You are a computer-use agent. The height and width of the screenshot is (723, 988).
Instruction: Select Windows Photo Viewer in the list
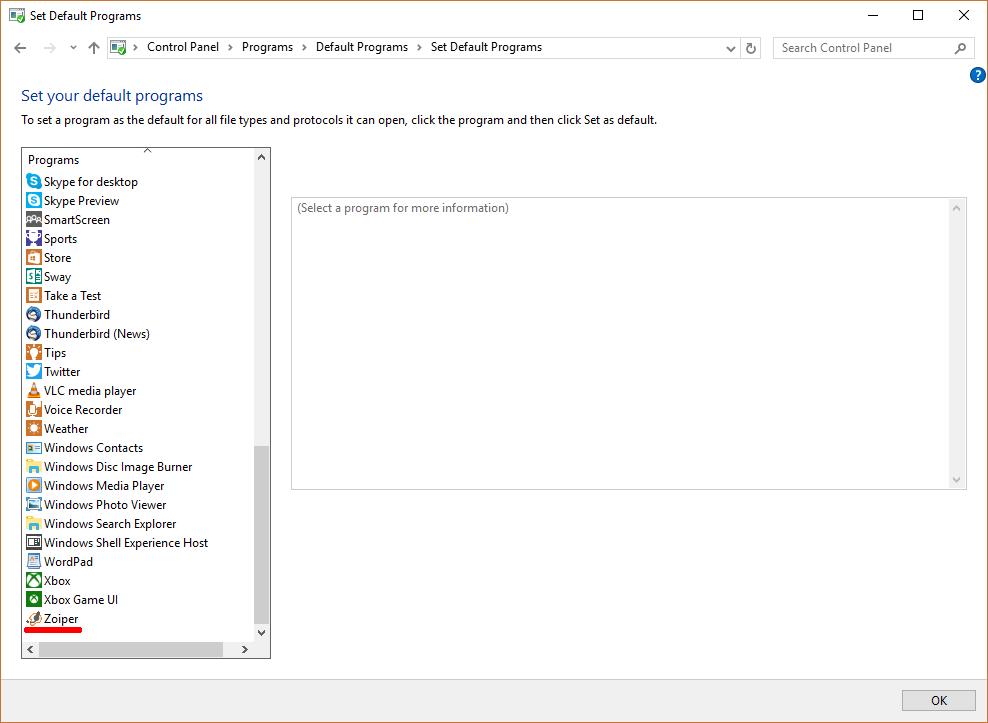(105, 505)
